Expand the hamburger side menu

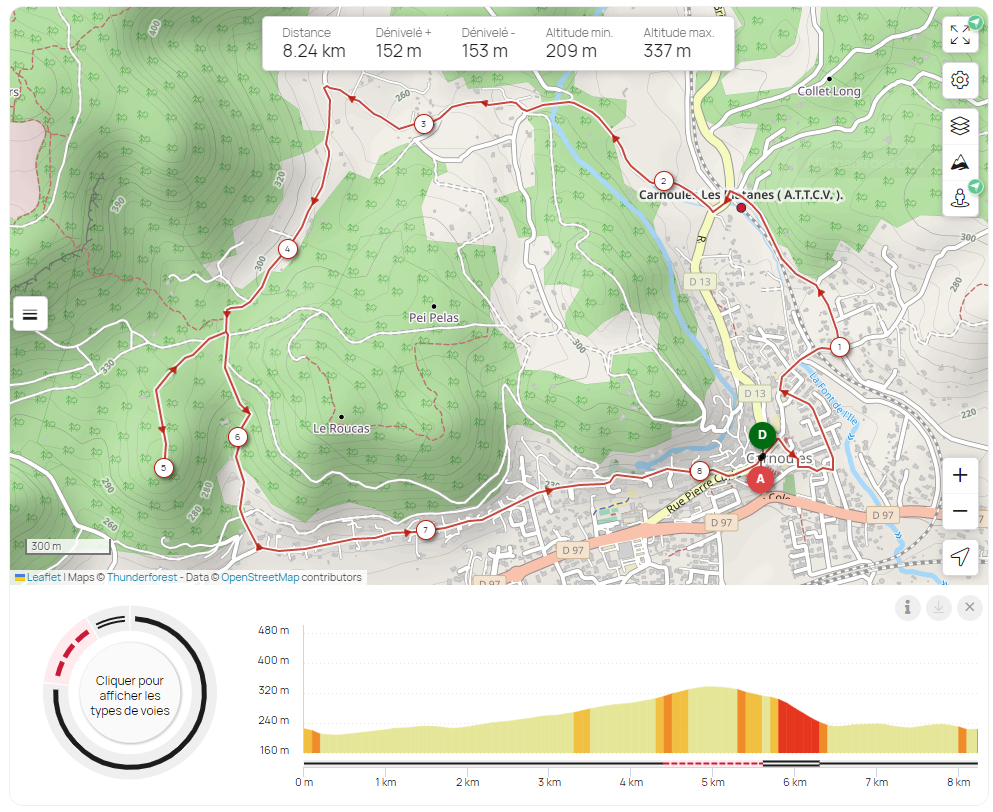(30, 314)
